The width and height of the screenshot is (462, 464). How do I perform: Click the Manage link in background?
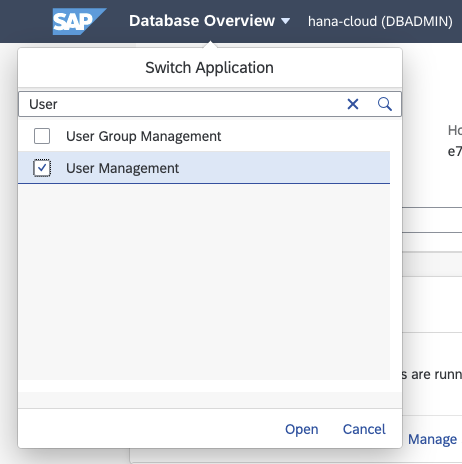(x=432, y=439)
